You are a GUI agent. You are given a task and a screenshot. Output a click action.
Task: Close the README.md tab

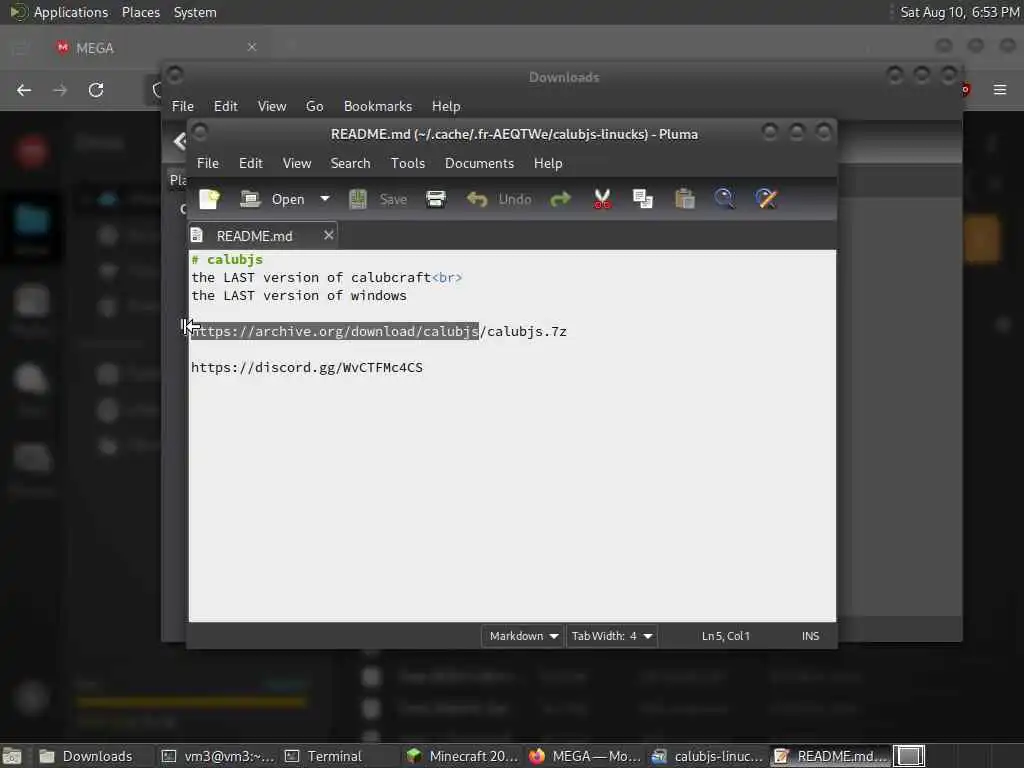pyautogui.click(x=328, y=234)
